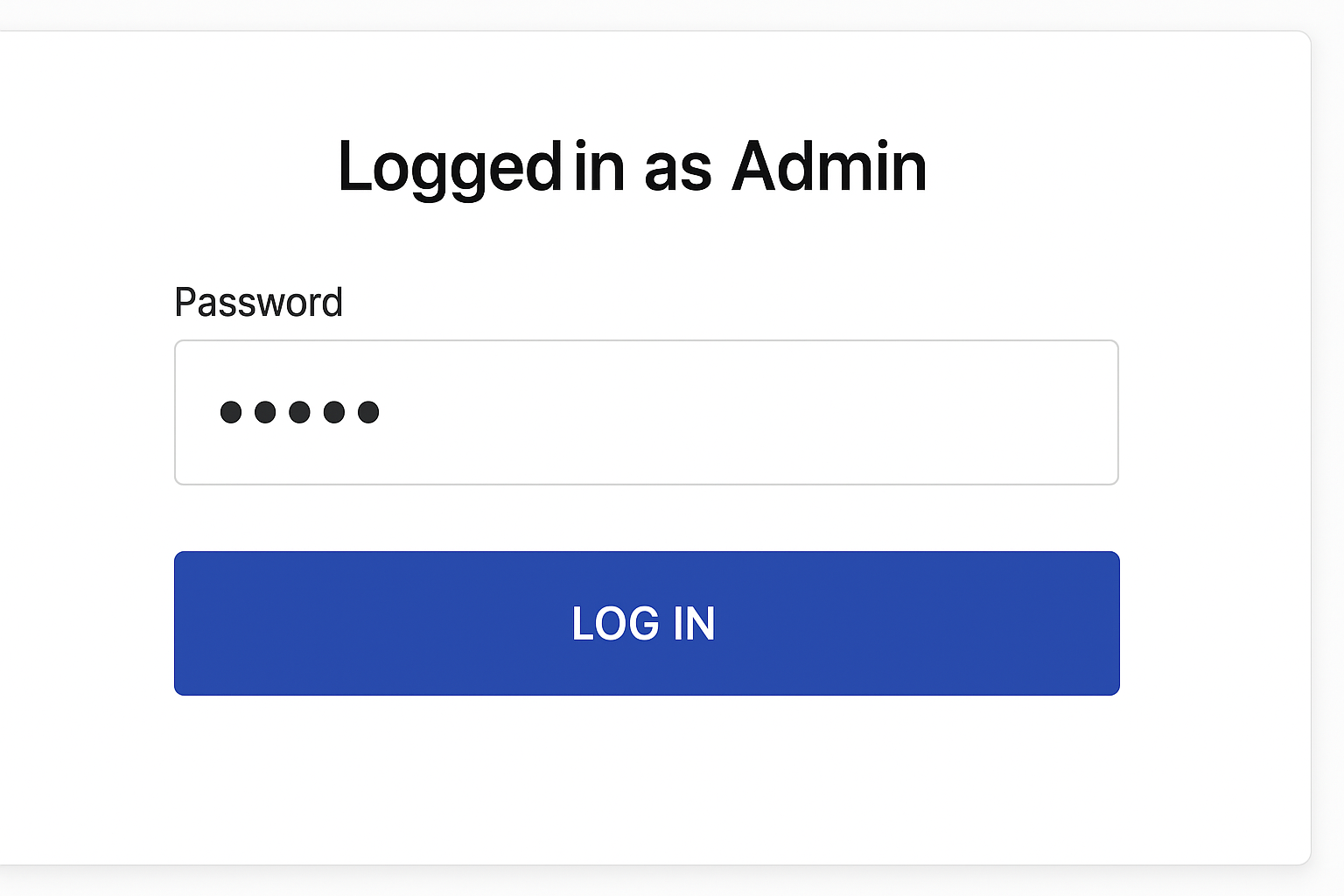Click the LOG IN button
The image size is (1344, 896).
click(x=646, y=623)
